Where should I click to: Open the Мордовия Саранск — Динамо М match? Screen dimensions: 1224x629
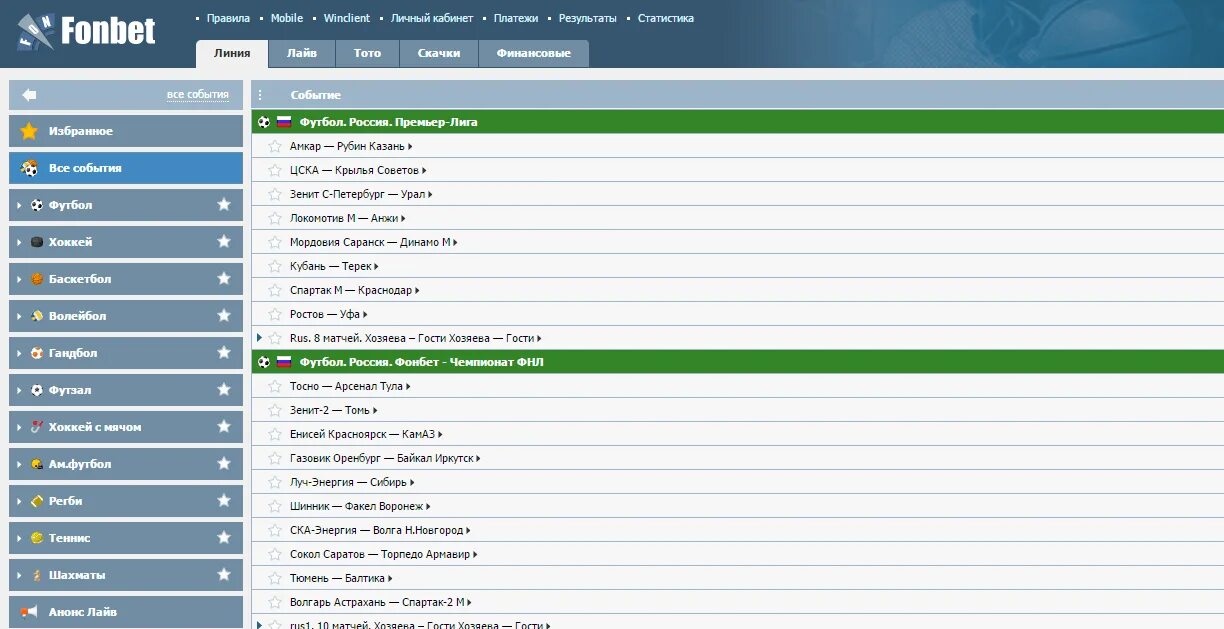(x=370, y=242)
